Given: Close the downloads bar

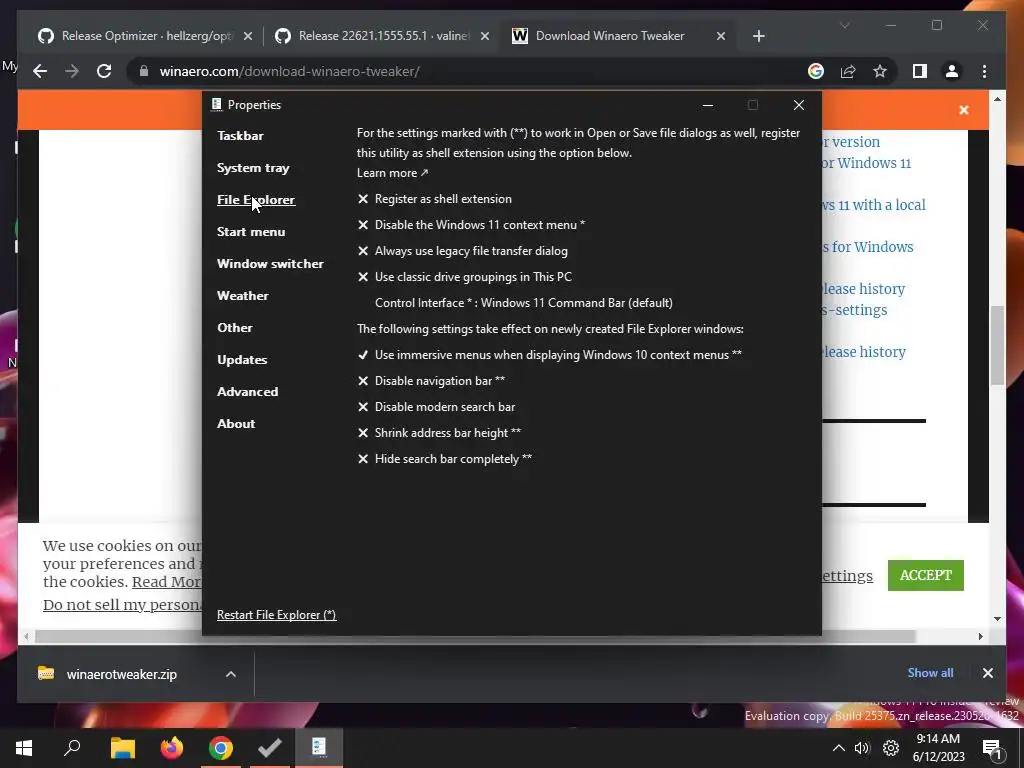Looking at the screenshot, I should [987, 673].
